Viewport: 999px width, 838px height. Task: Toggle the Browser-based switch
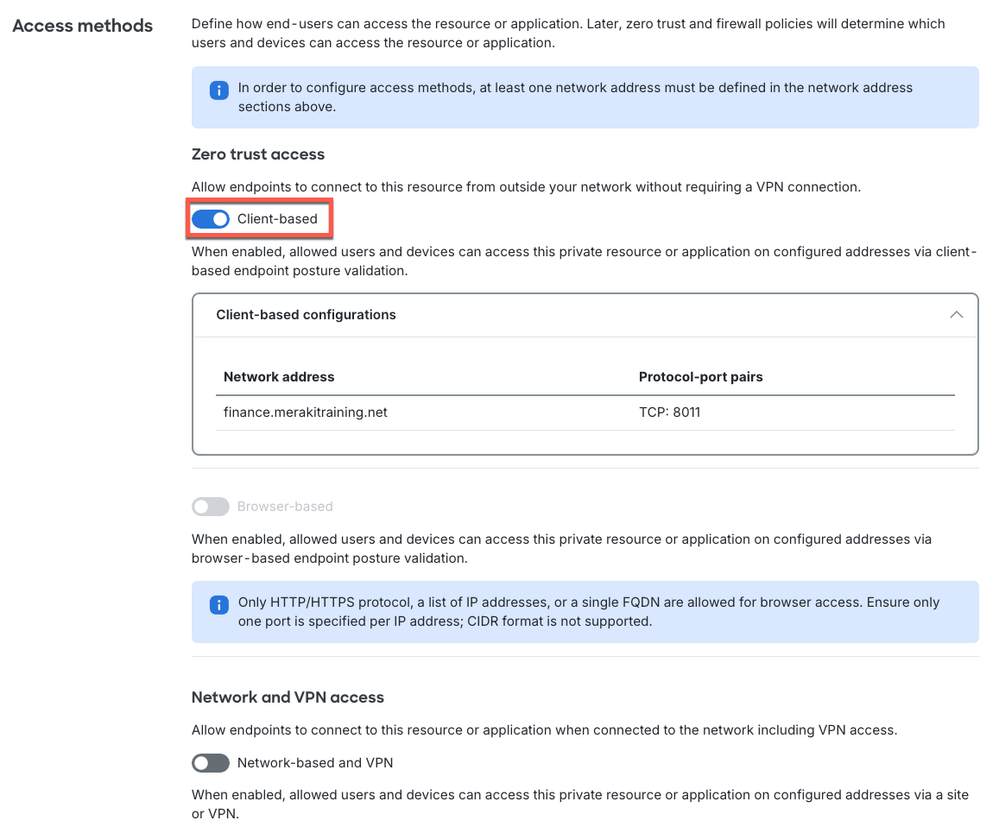210,507
